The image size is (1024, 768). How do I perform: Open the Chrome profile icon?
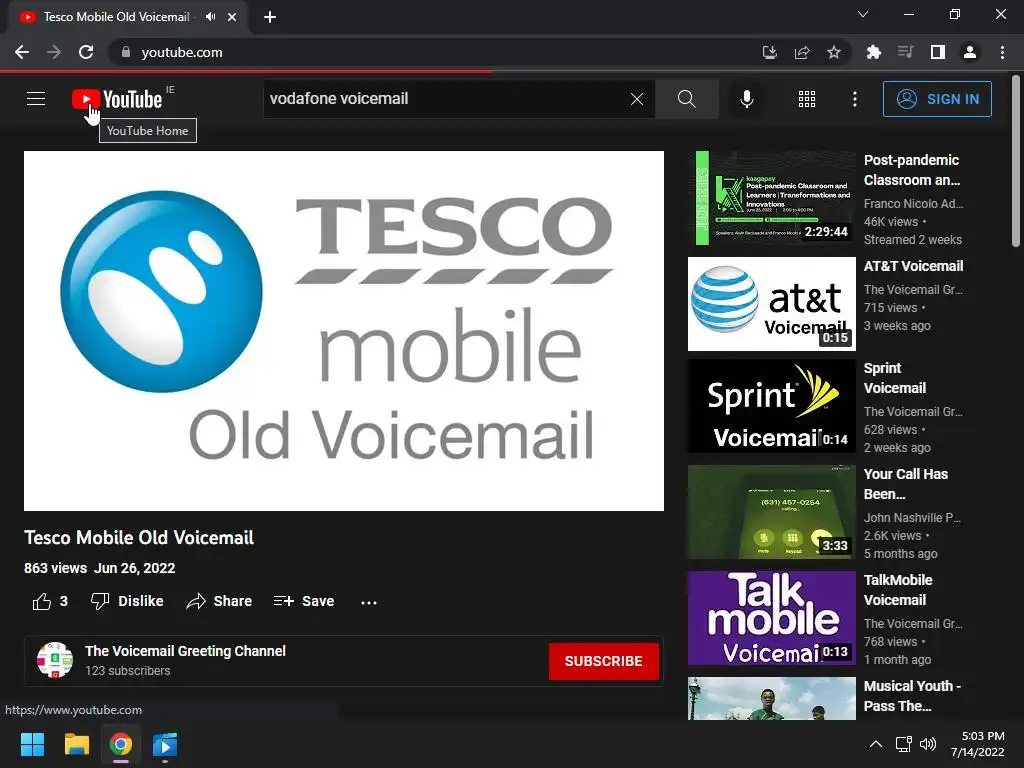pos(970,52)
